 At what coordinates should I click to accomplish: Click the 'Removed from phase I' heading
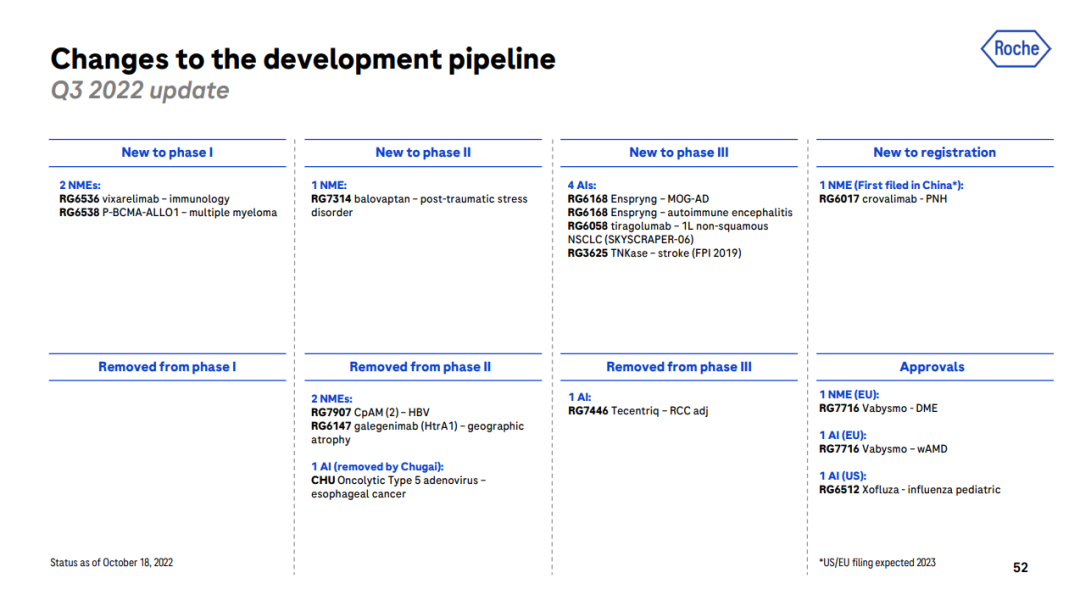(167, 367)
